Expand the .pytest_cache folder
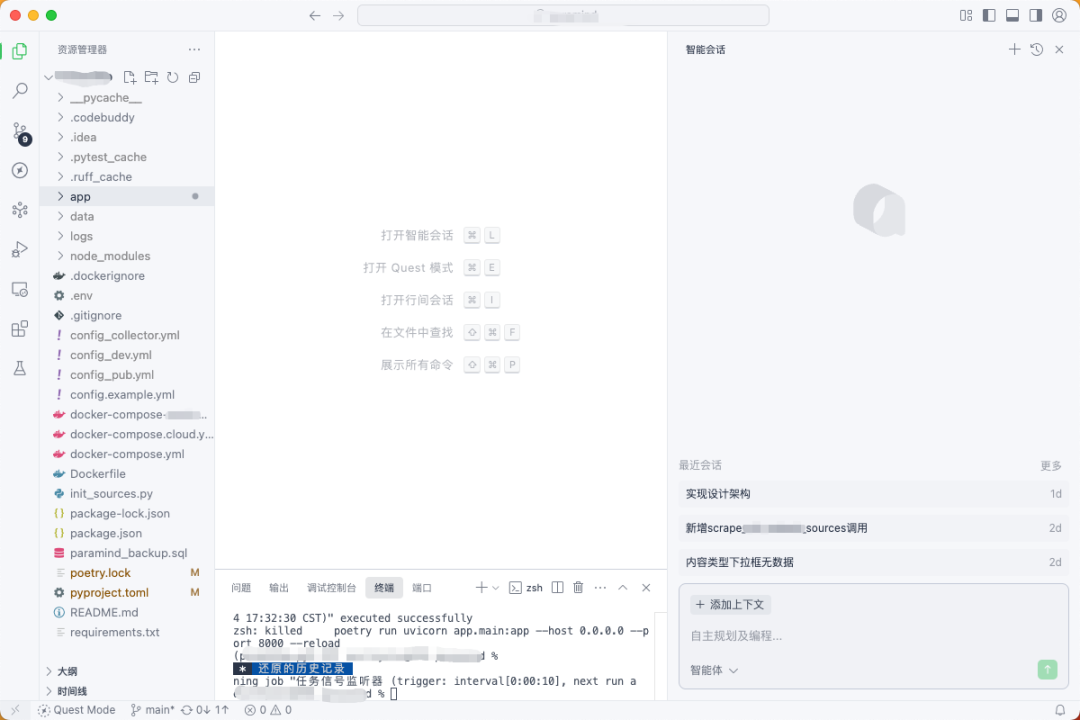The image size is (1080, 720). [127, 157]
